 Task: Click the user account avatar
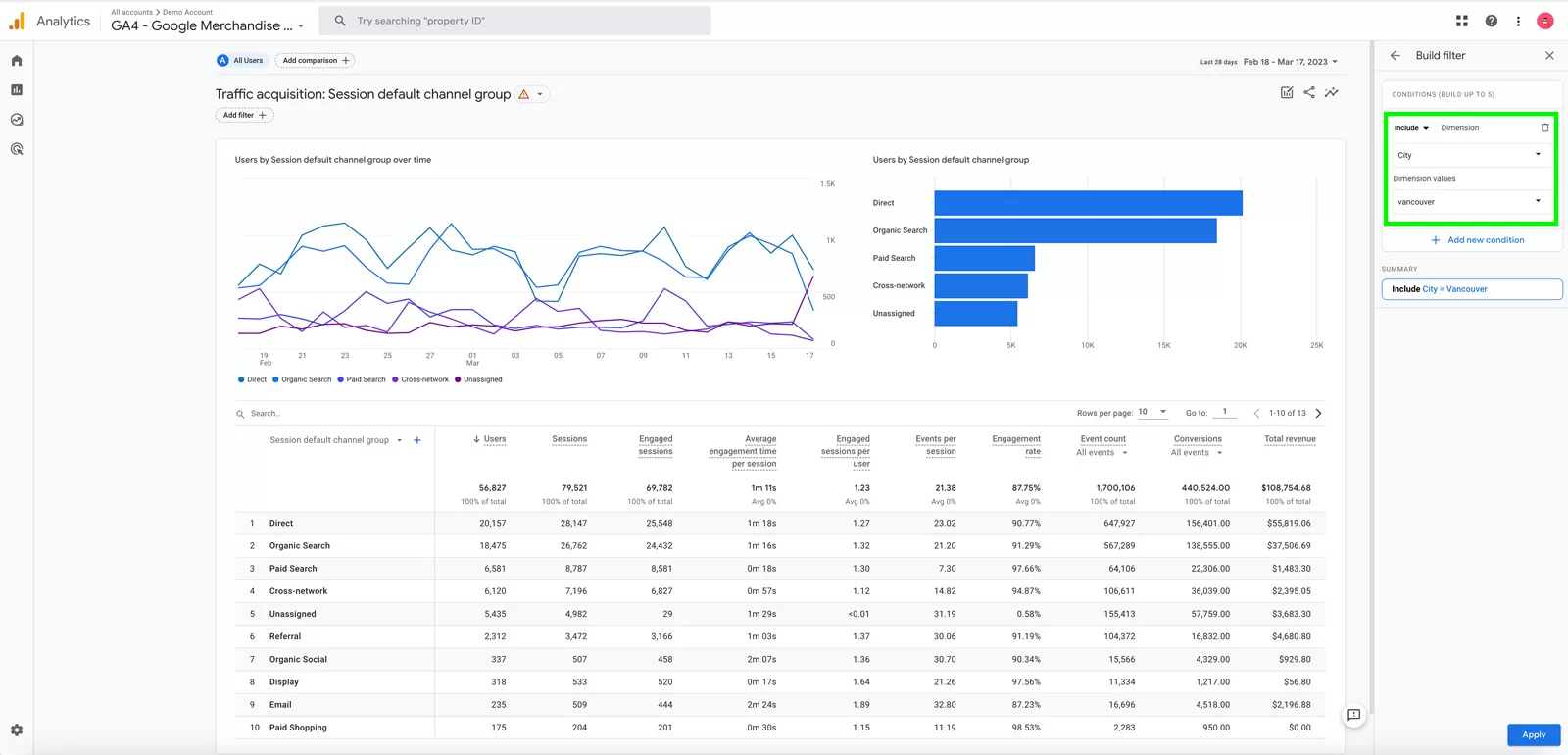(1545, 21)
